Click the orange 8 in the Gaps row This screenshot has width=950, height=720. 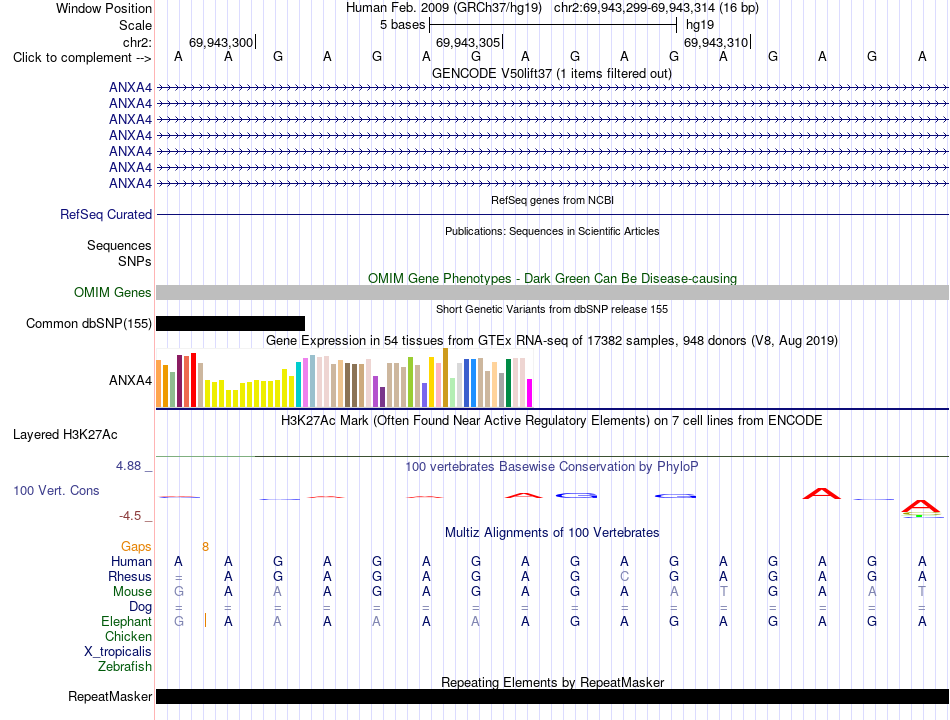[x=205, y=547]
